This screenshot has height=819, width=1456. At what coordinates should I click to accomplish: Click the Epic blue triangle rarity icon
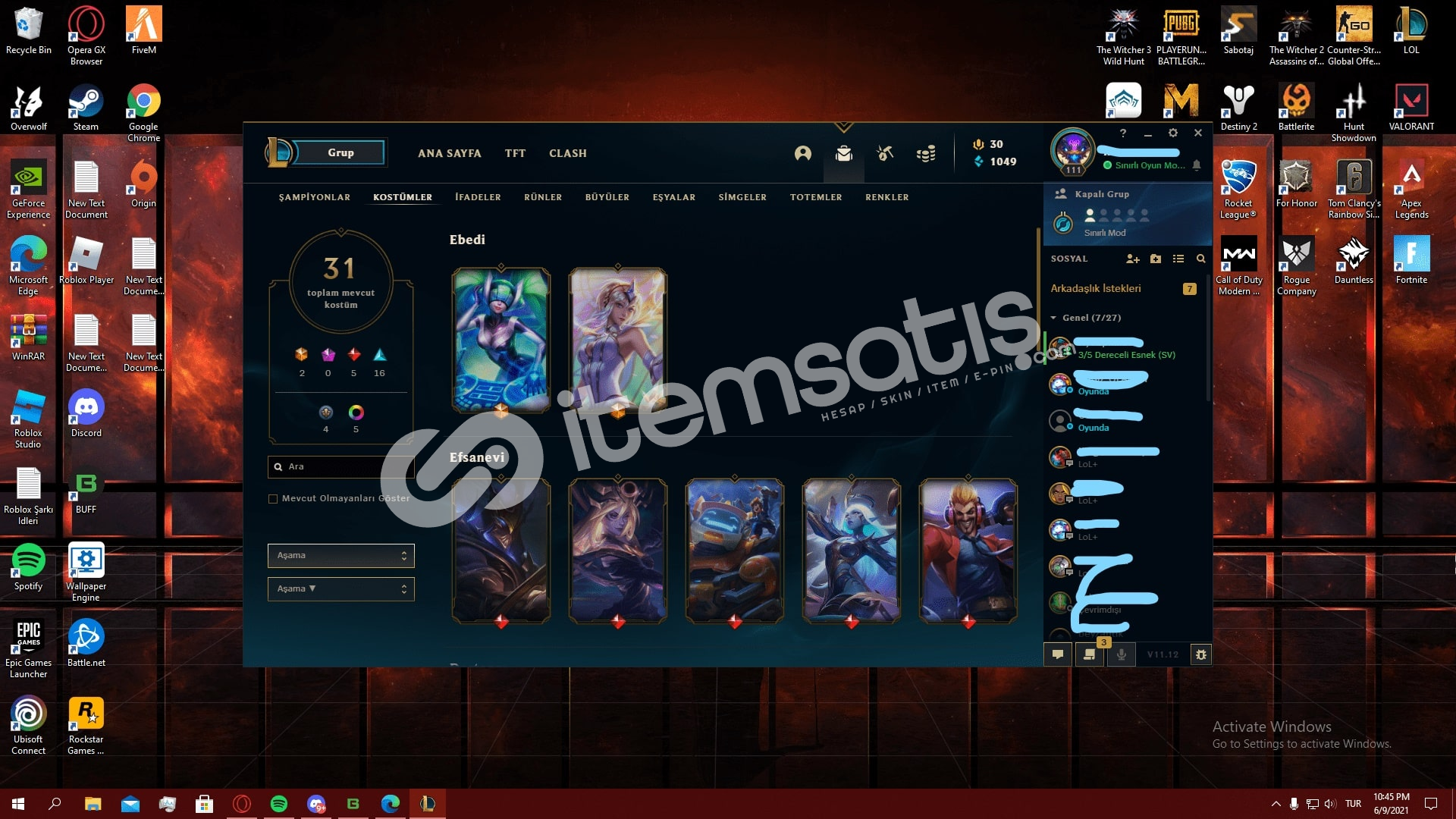coord(380,355)
